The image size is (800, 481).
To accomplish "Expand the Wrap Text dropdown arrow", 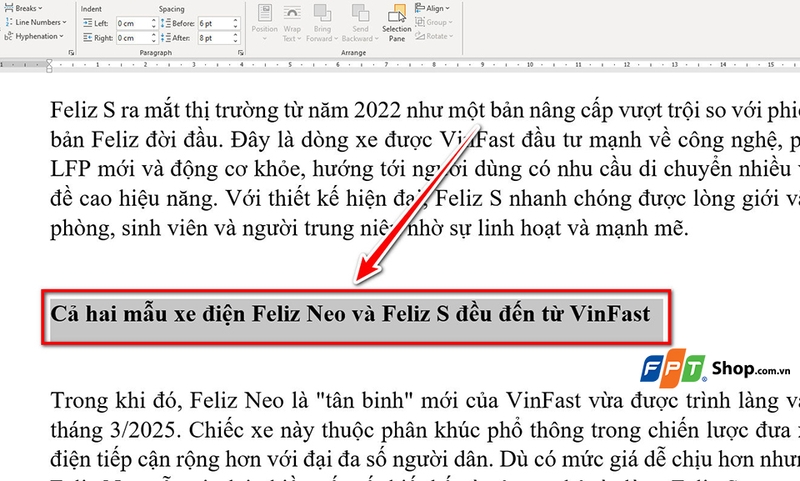I will pos(299,39).
